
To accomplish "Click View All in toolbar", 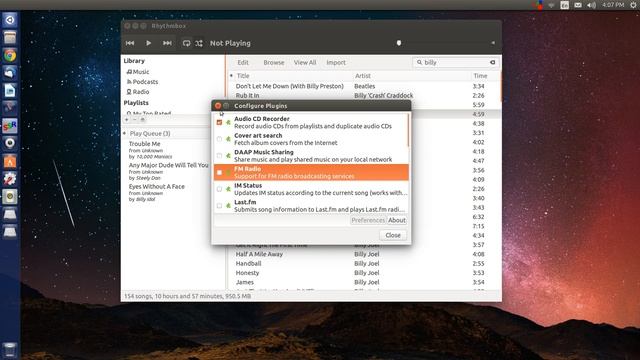I will pyautogui.click(x=305, y=62).
